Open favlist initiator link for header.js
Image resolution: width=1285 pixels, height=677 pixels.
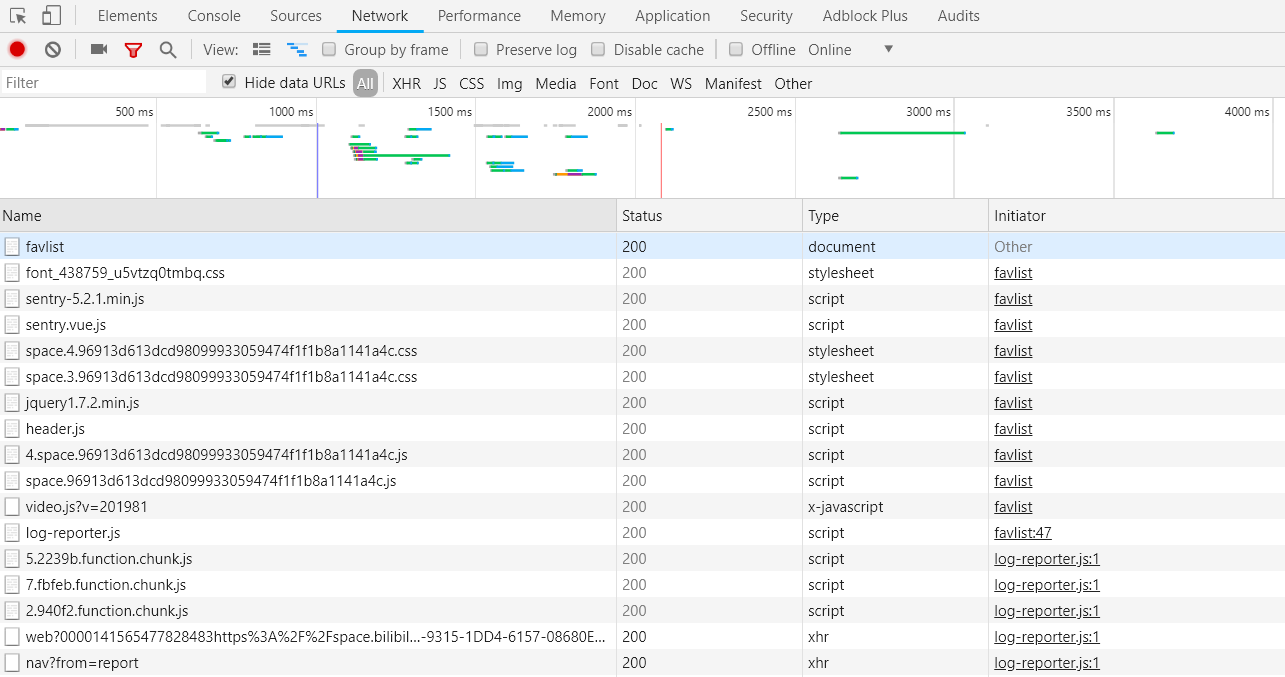(x=1013, y=429)
